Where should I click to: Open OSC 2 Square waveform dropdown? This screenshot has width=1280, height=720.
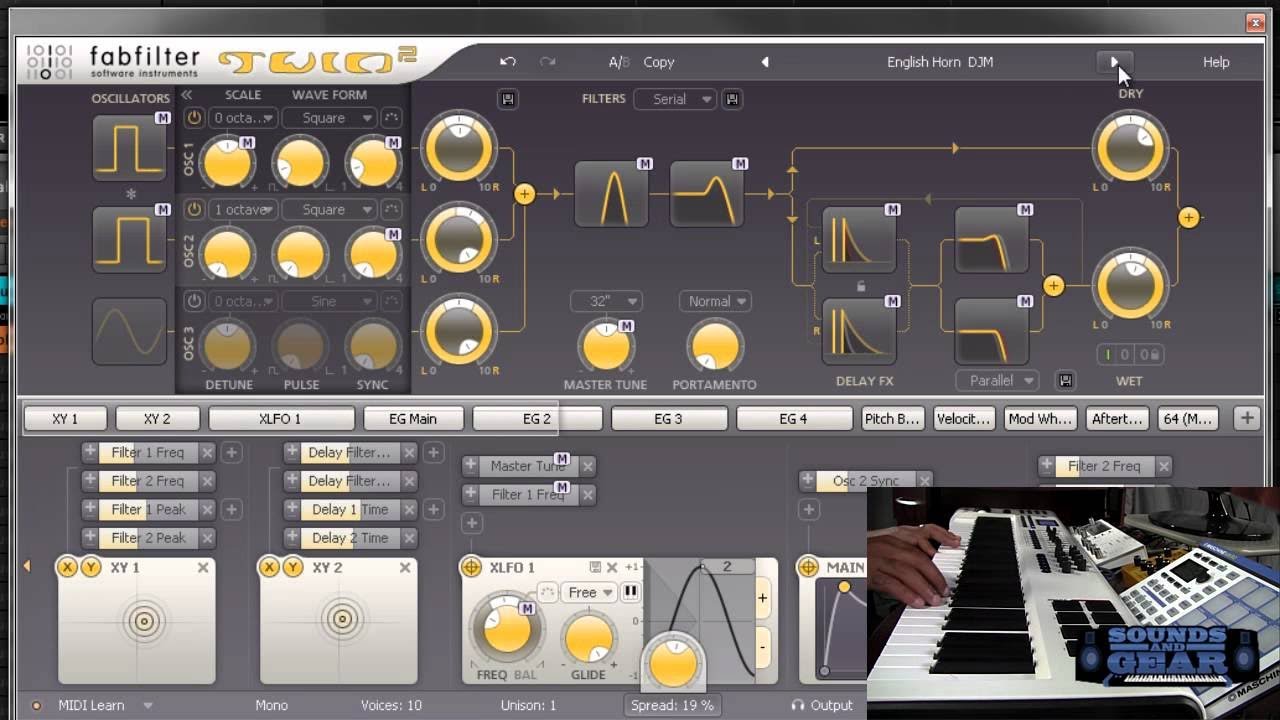329,210
